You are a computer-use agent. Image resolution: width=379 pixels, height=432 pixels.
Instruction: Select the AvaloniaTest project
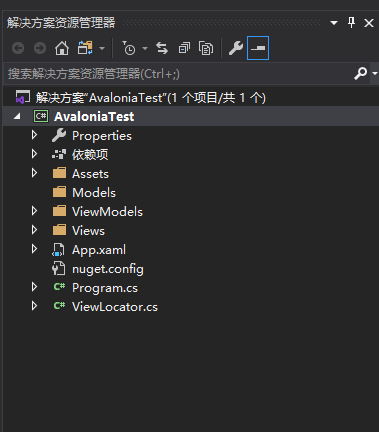pyautogui.click(x=94, y=117)
